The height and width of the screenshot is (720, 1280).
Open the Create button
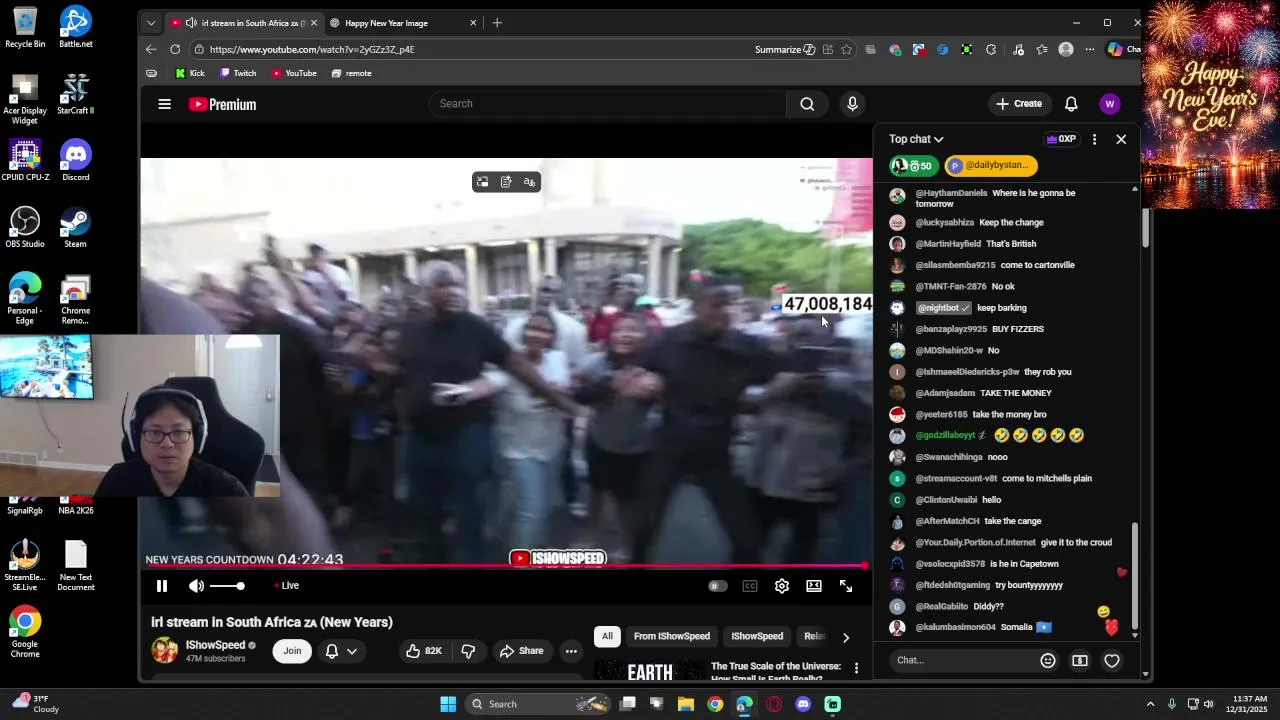click(1019, 104)
